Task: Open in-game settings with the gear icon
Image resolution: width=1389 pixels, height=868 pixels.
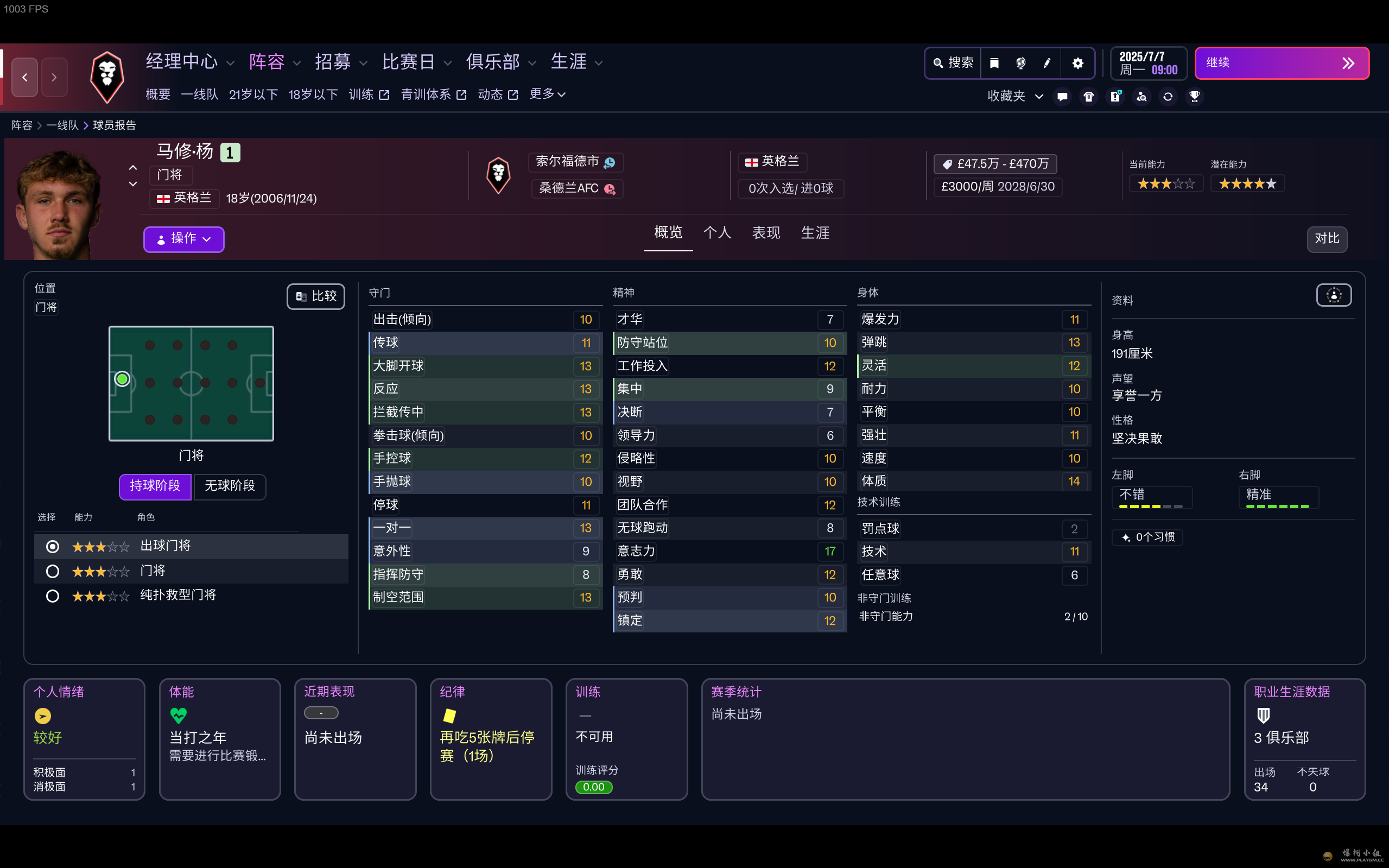Action: [1078, 63]
